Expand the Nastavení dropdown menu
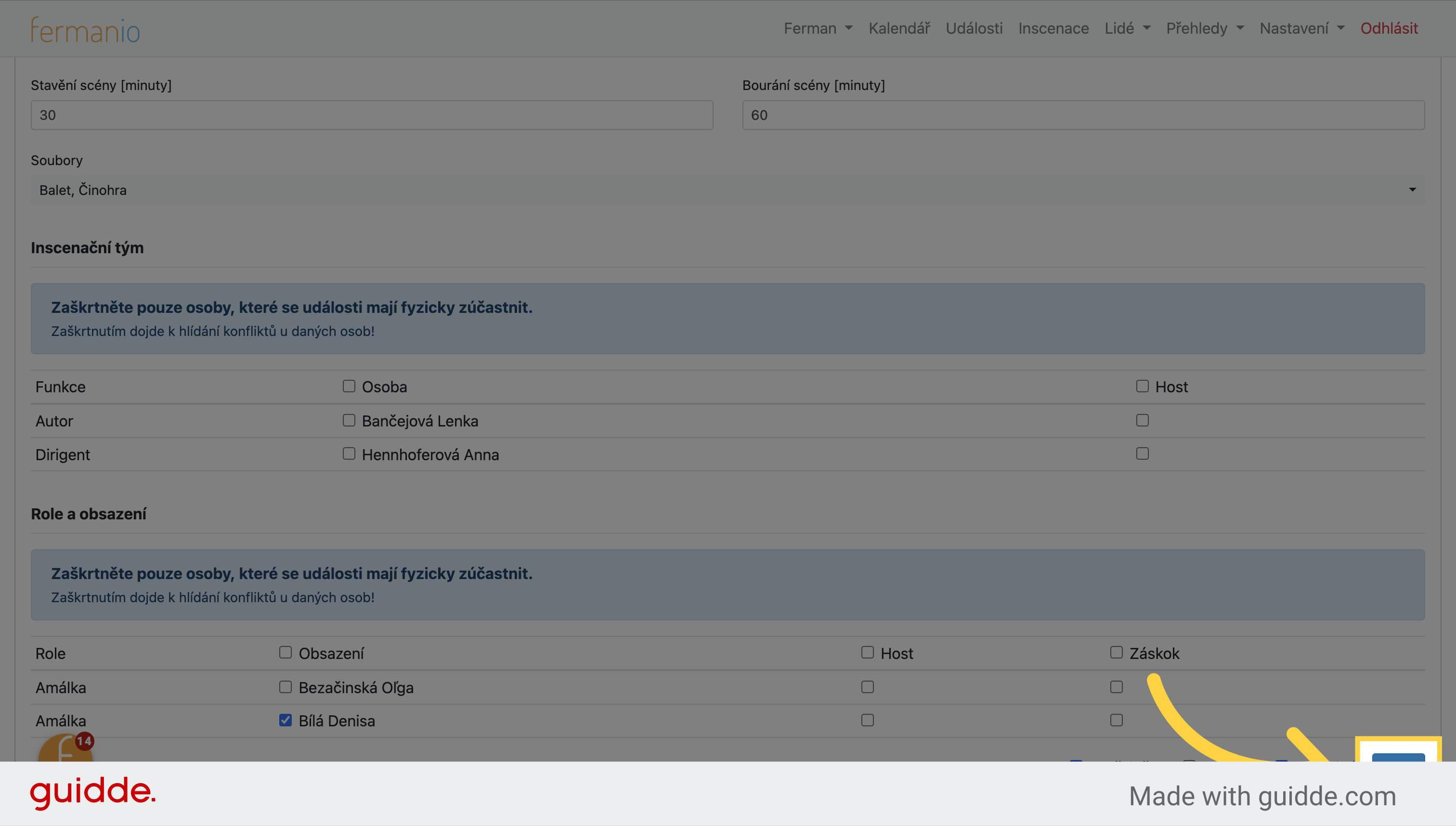The height and width of the screenshot is (826, 1456). (1301, 28)
